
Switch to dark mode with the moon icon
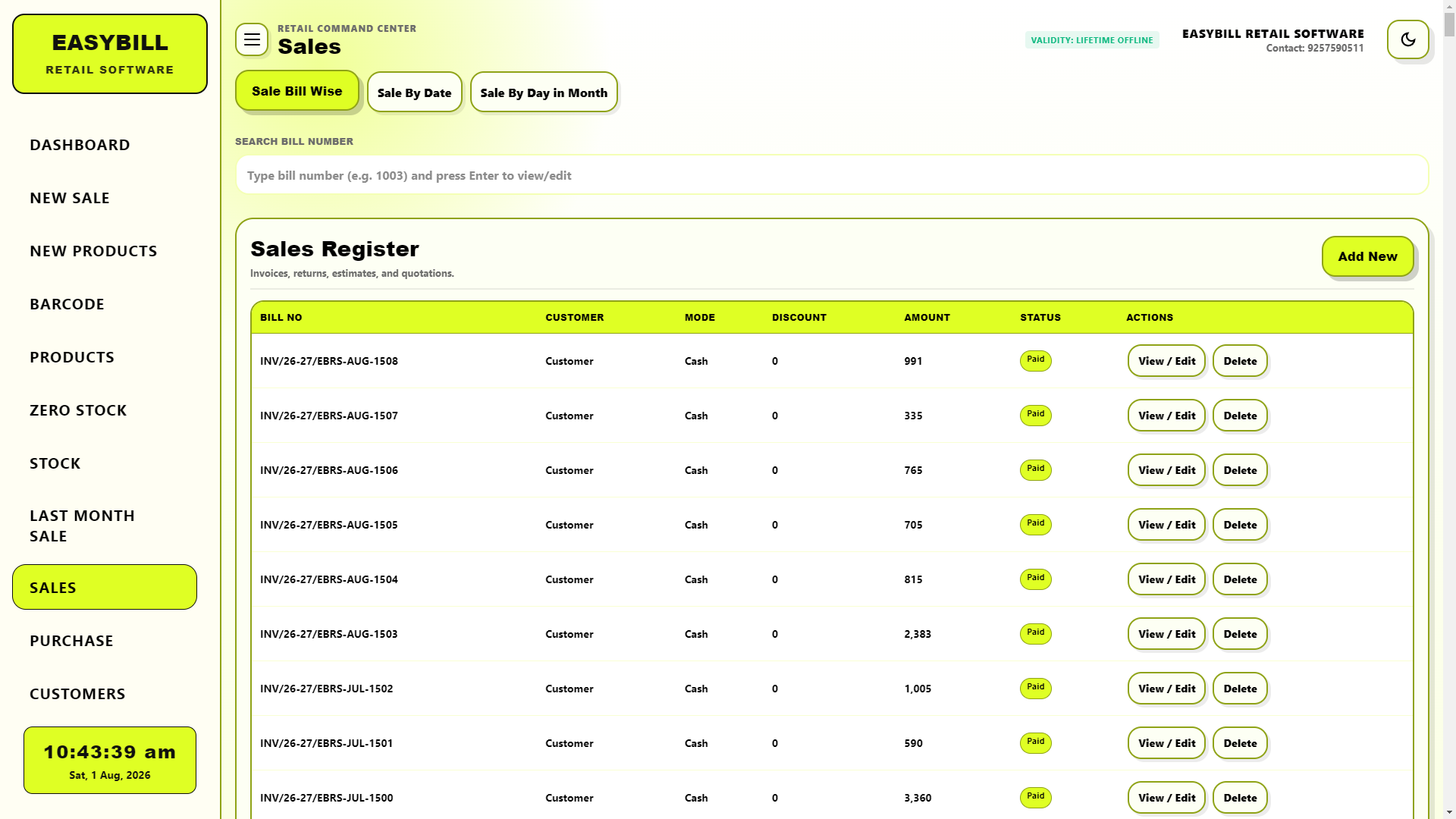[x=1407, y=39]
